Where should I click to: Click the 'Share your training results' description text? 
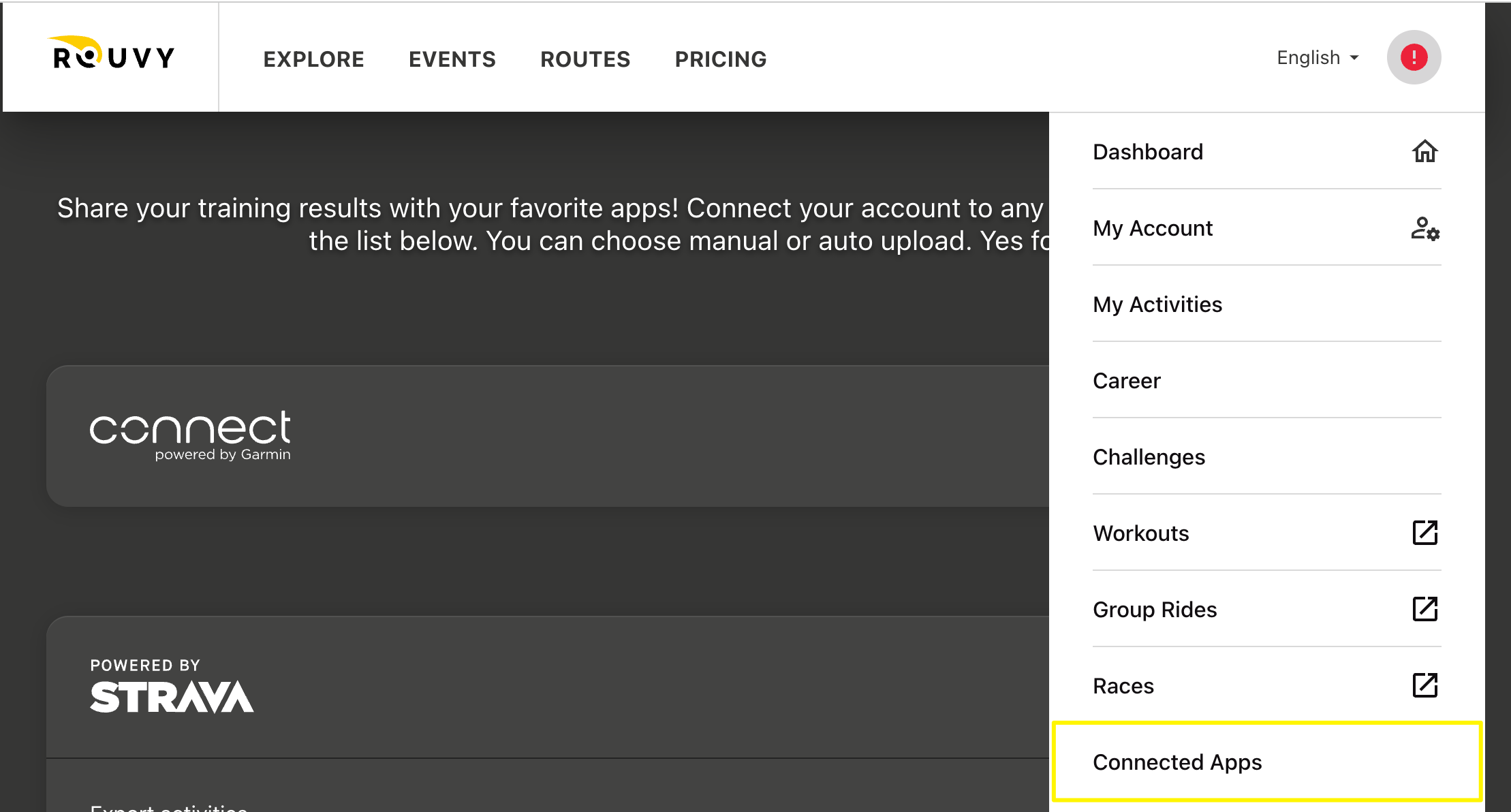tap(553, 224)
